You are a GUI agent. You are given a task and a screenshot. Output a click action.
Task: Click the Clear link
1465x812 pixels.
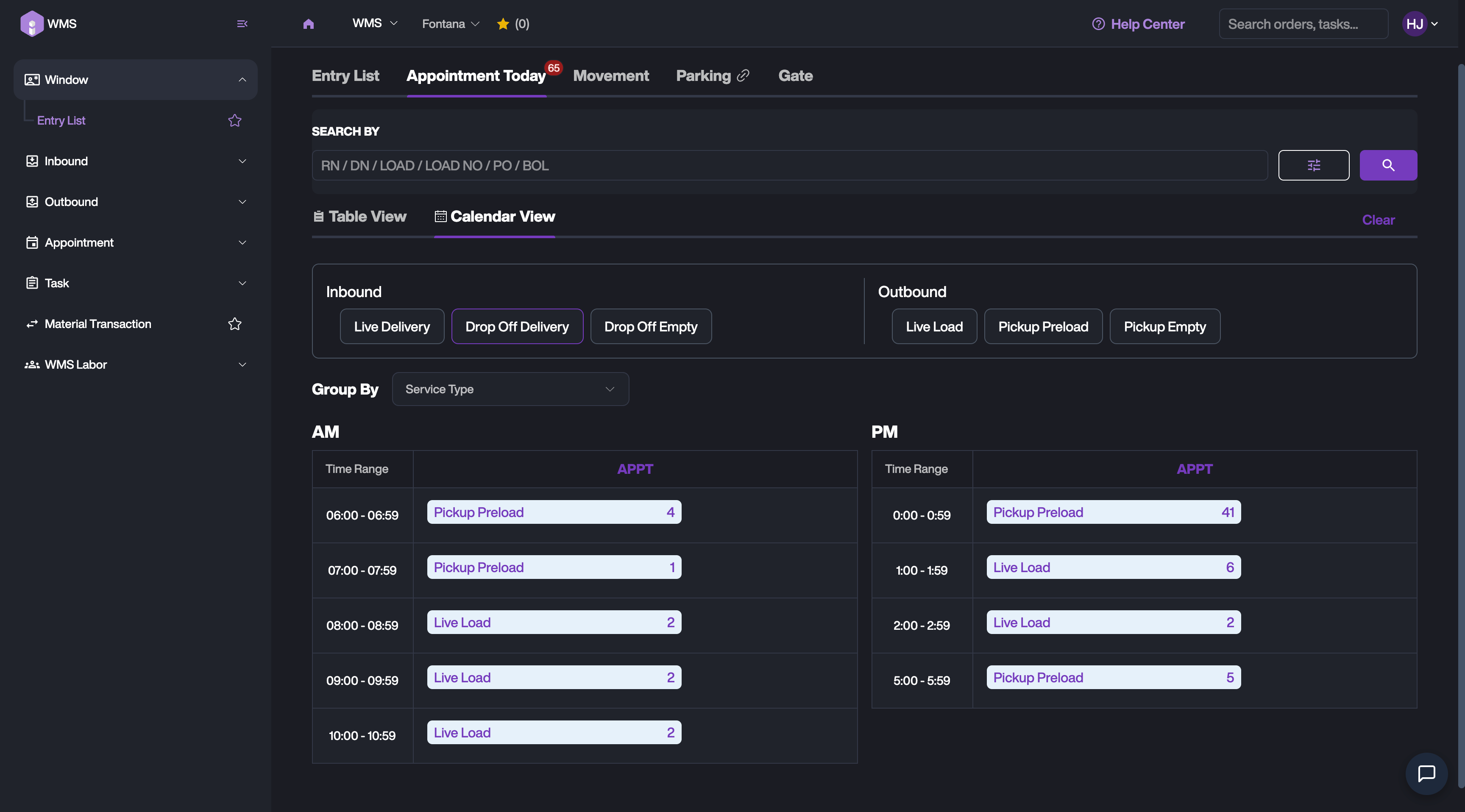(x=1377, y=220)
